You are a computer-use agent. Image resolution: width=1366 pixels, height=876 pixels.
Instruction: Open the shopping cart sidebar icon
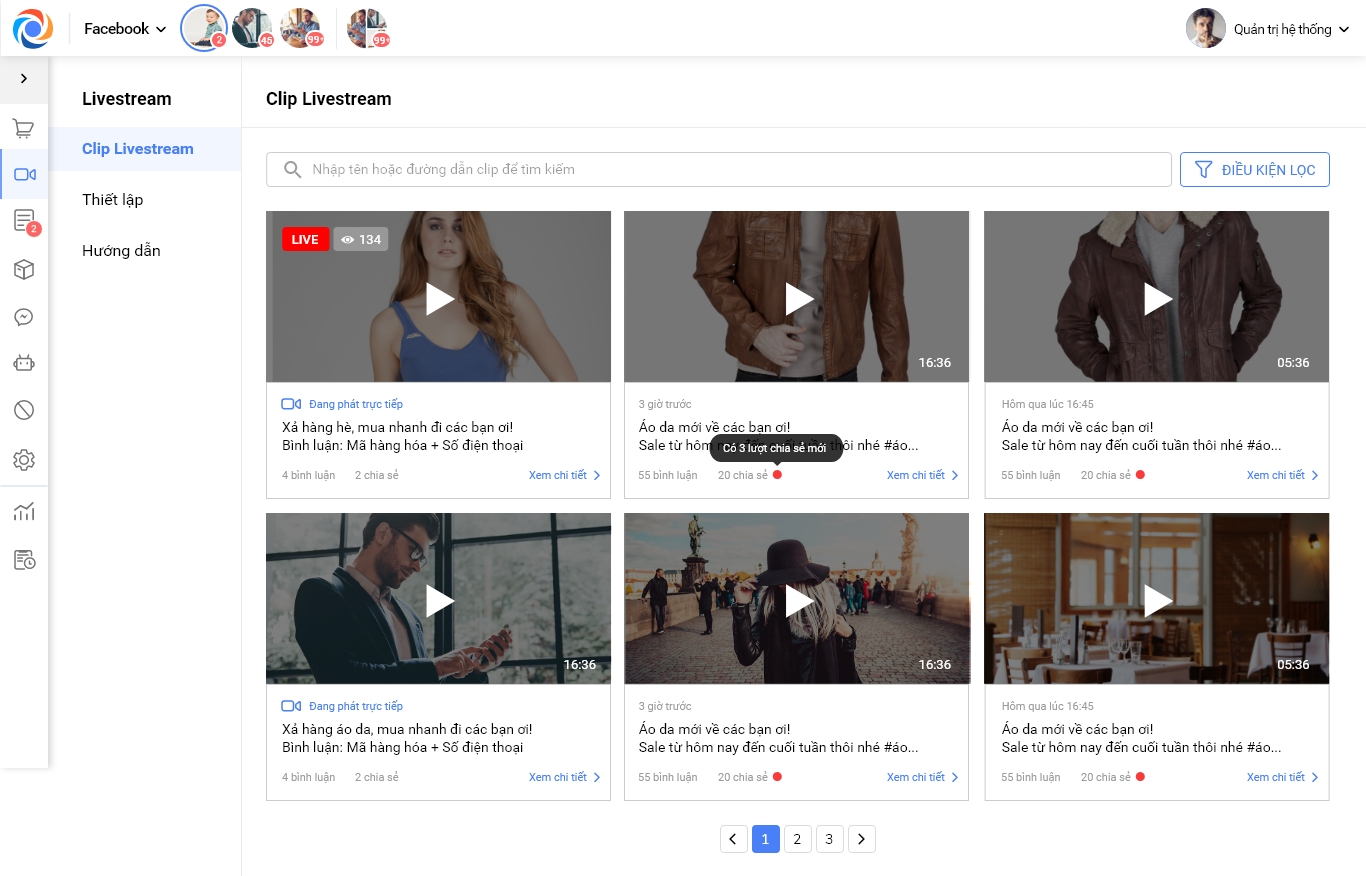click(x=24, y=129)
